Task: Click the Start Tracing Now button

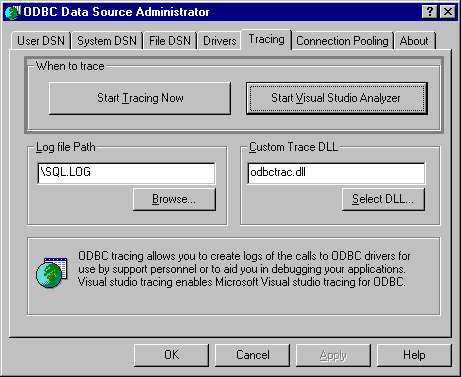Action: click(140, 98)
